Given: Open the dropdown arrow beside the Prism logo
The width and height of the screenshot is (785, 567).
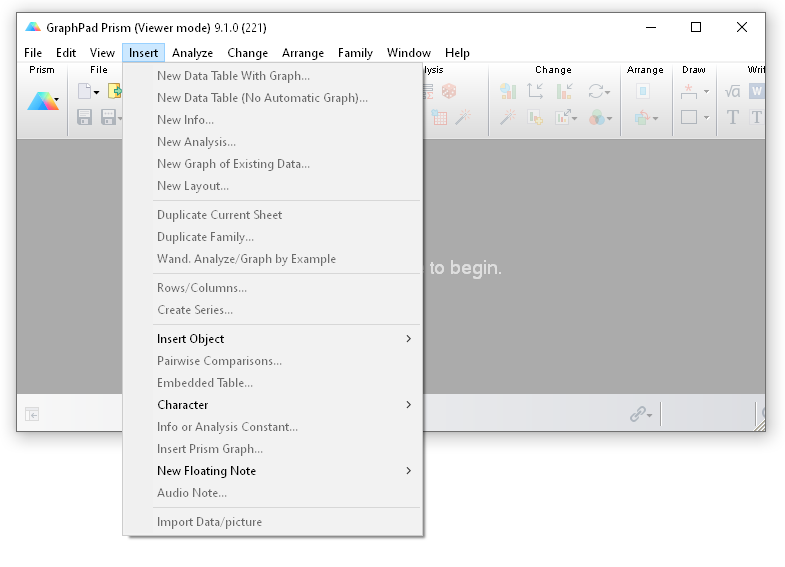Looking at the screenshot, I should (57, 100).
